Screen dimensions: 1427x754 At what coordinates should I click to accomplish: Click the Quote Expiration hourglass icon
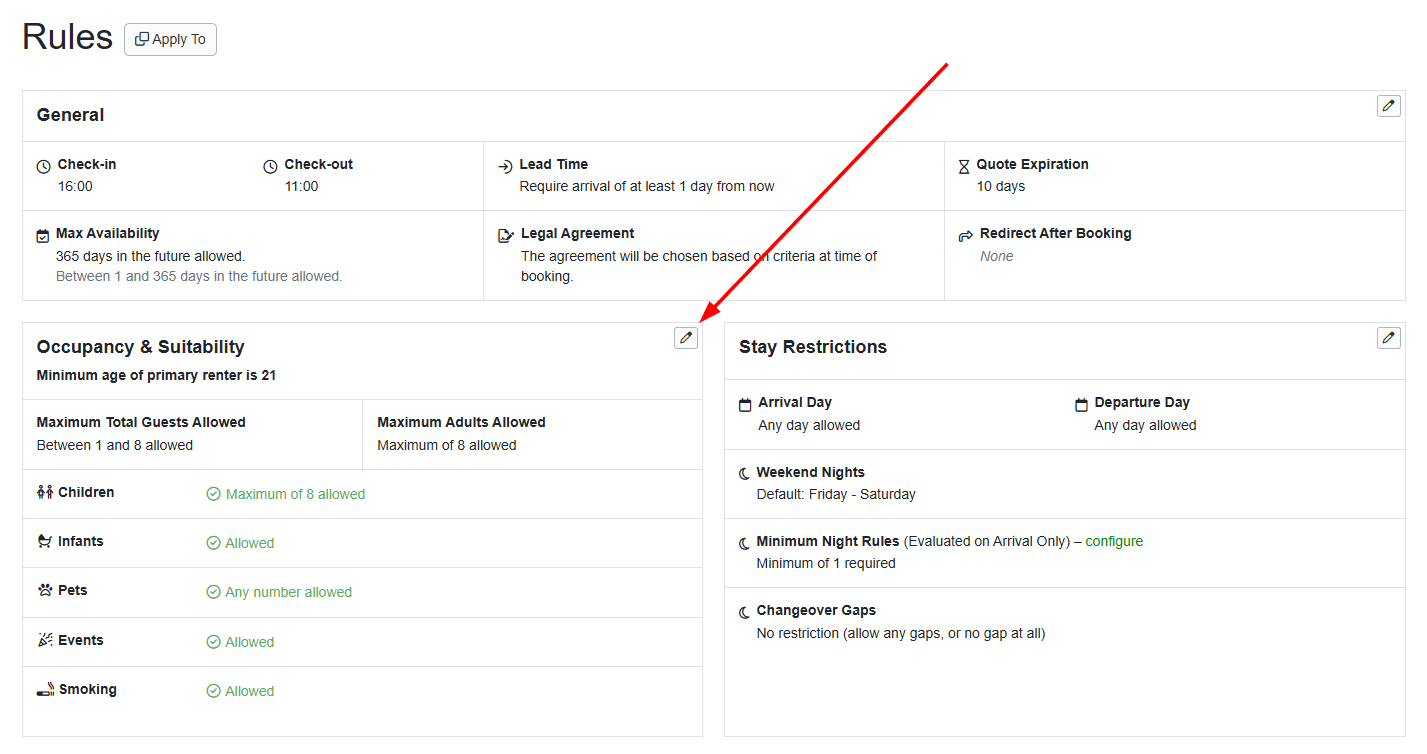[x=963, y=164]
